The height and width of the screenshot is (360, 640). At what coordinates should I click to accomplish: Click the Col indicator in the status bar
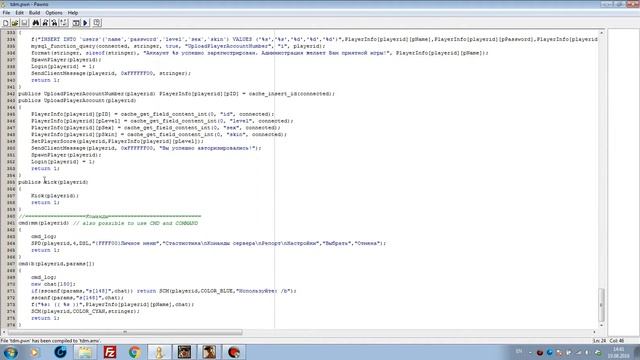617,341
